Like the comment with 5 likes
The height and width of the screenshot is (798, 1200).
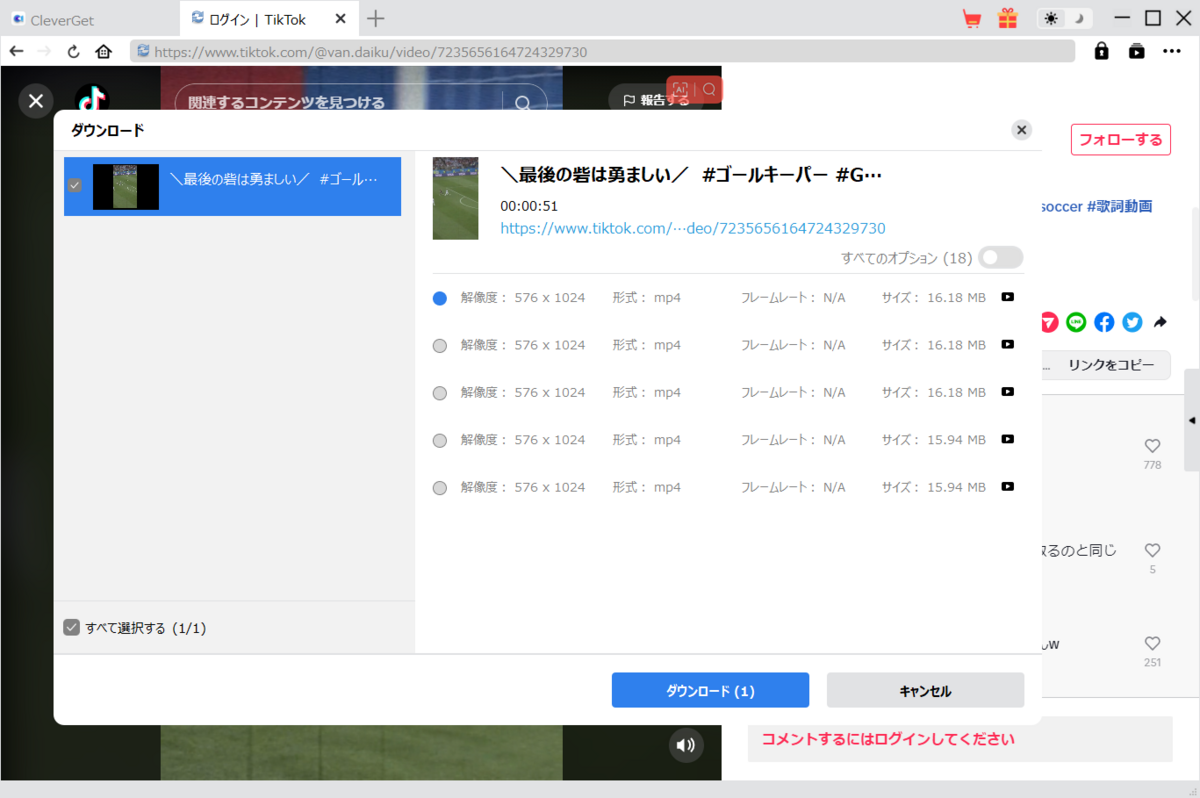[x=1152, y=550]
